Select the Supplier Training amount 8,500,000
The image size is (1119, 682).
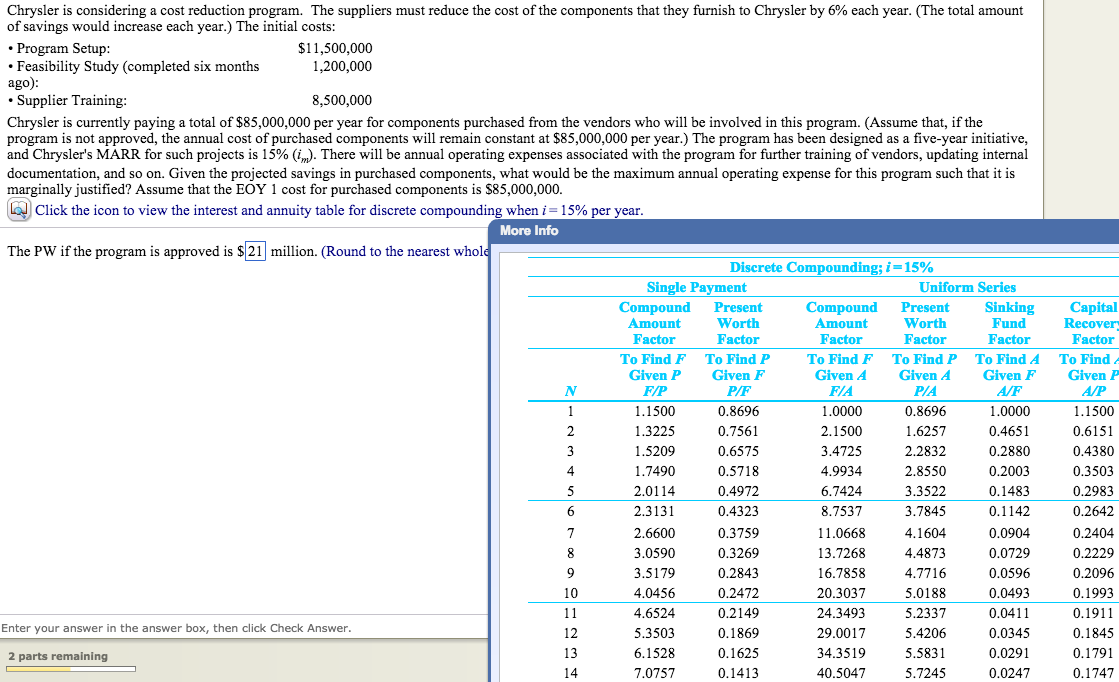342,101
